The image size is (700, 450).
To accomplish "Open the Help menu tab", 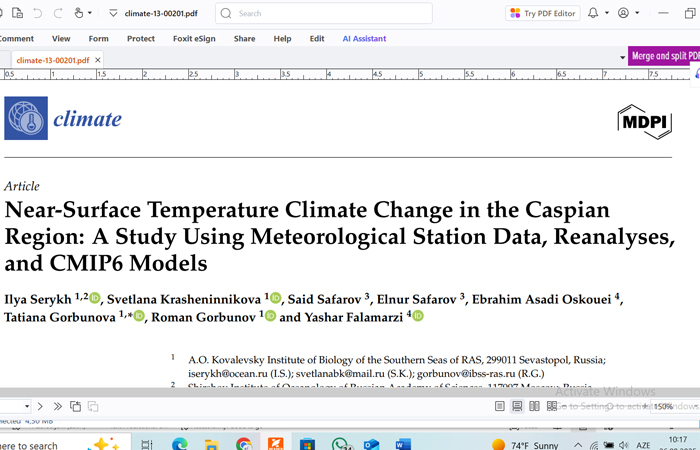I will pyautogui.click(x=282, y=39).
